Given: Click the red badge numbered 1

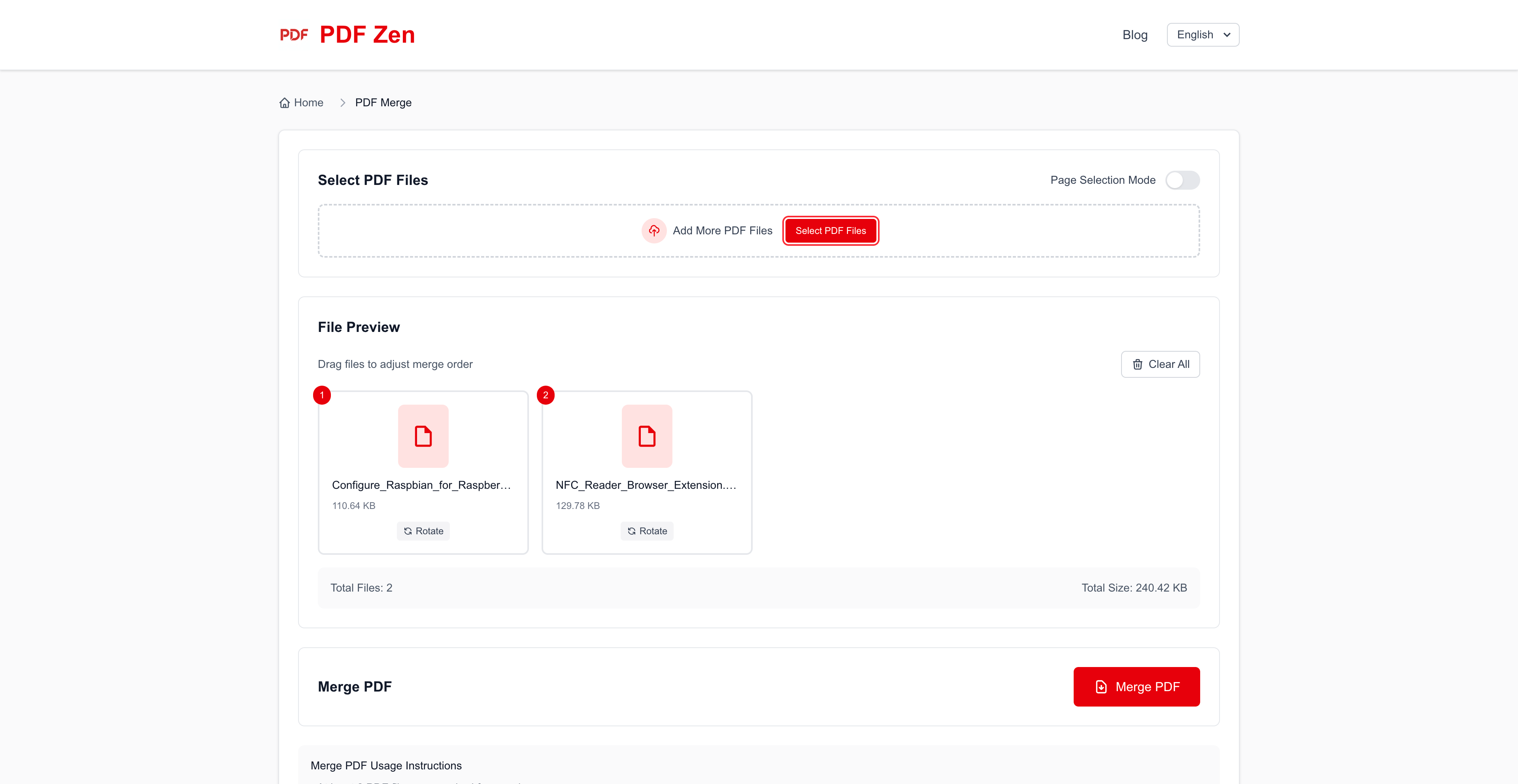Looking at the screenshot, I should (322, 395).
